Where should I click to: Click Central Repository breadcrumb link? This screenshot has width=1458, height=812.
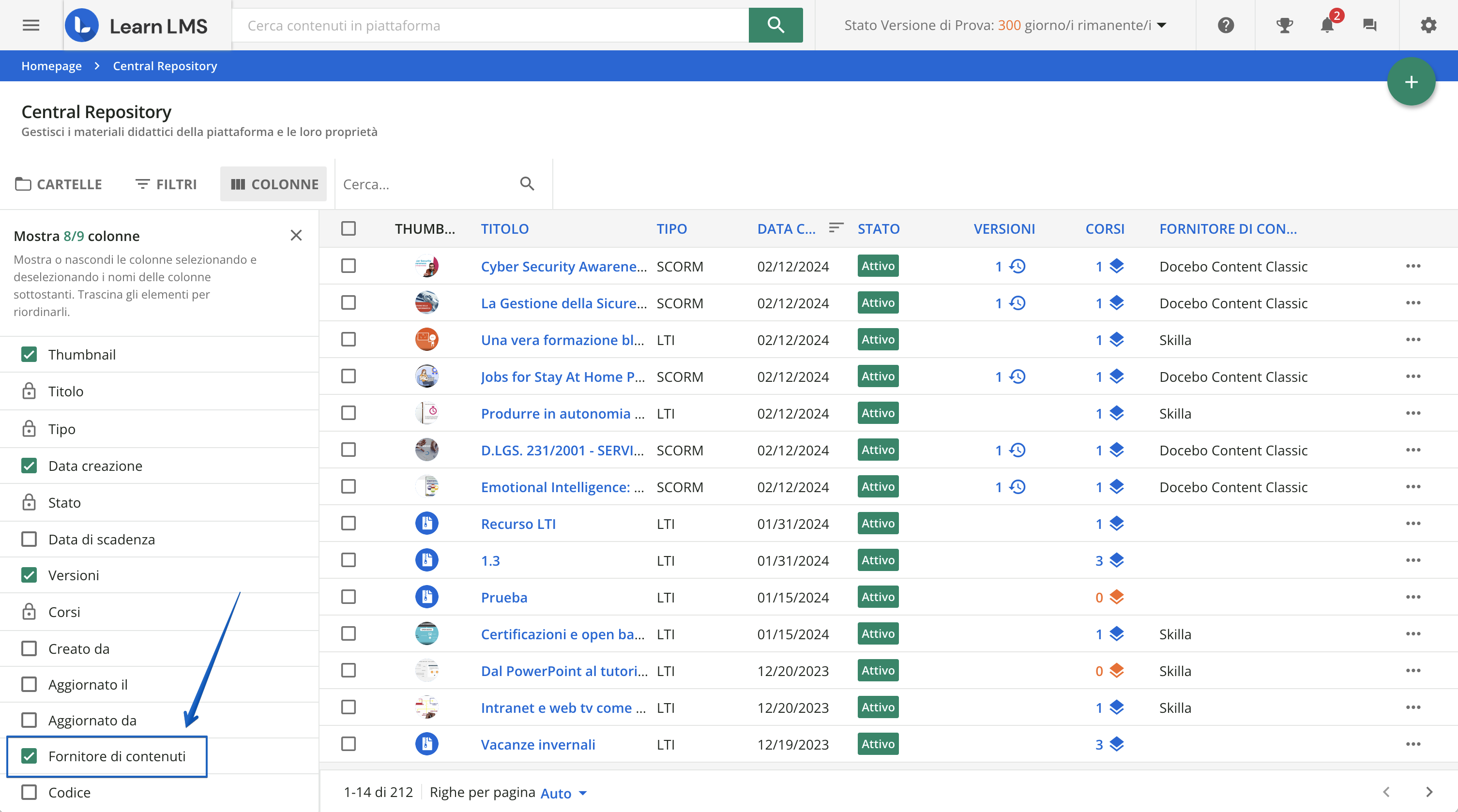click(165, 66)
